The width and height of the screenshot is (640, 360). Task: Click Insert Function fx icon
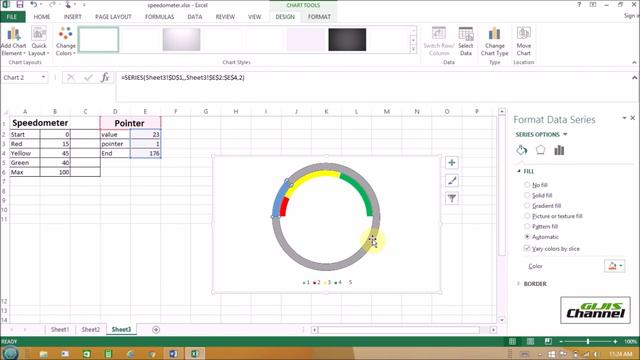coord(105,77)
